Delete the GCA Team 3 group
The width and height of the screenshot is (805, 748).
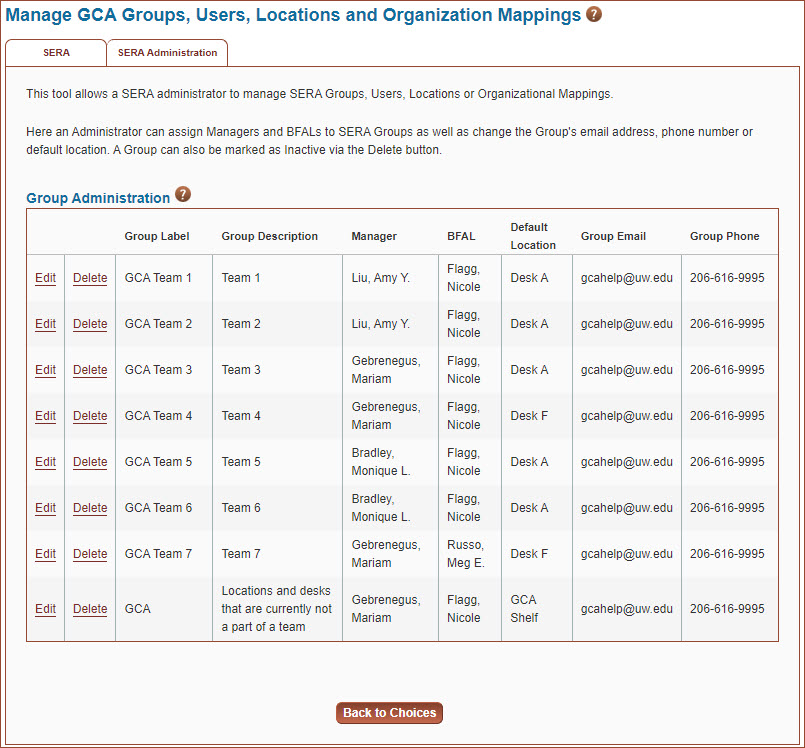point(89,369)
